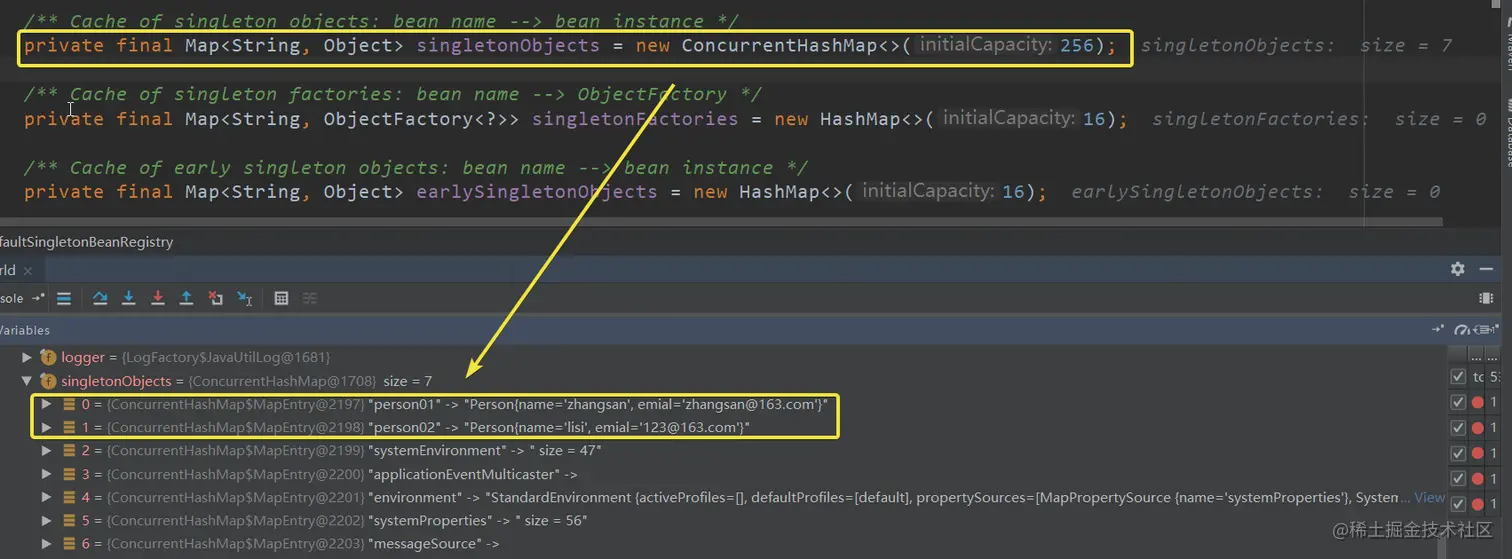Toggle the third checkbox in the breakpoint list

click(x=1458, y=428)
